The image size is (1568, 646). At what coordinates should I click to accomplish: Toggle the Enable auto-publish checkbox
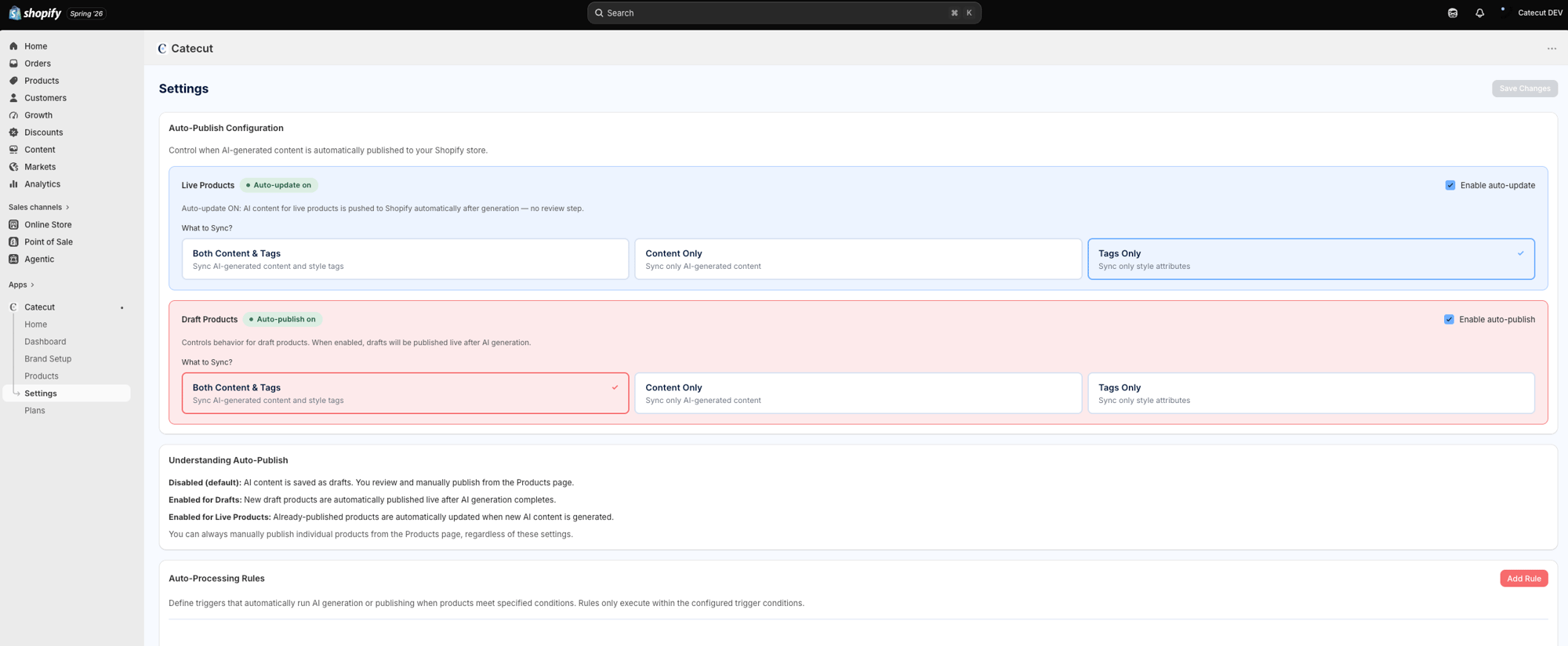click(x=1449, y=319)
